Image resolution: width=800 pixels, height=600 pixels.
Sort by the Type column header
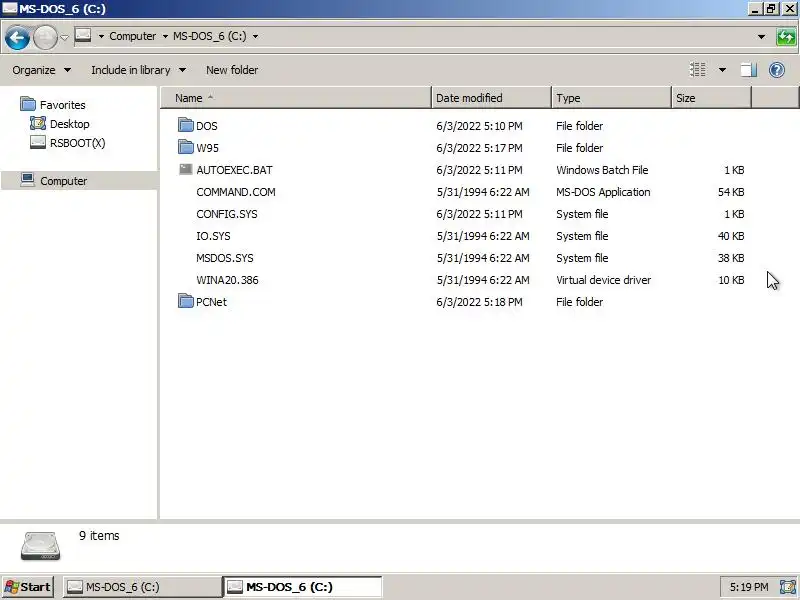[611, 98]
